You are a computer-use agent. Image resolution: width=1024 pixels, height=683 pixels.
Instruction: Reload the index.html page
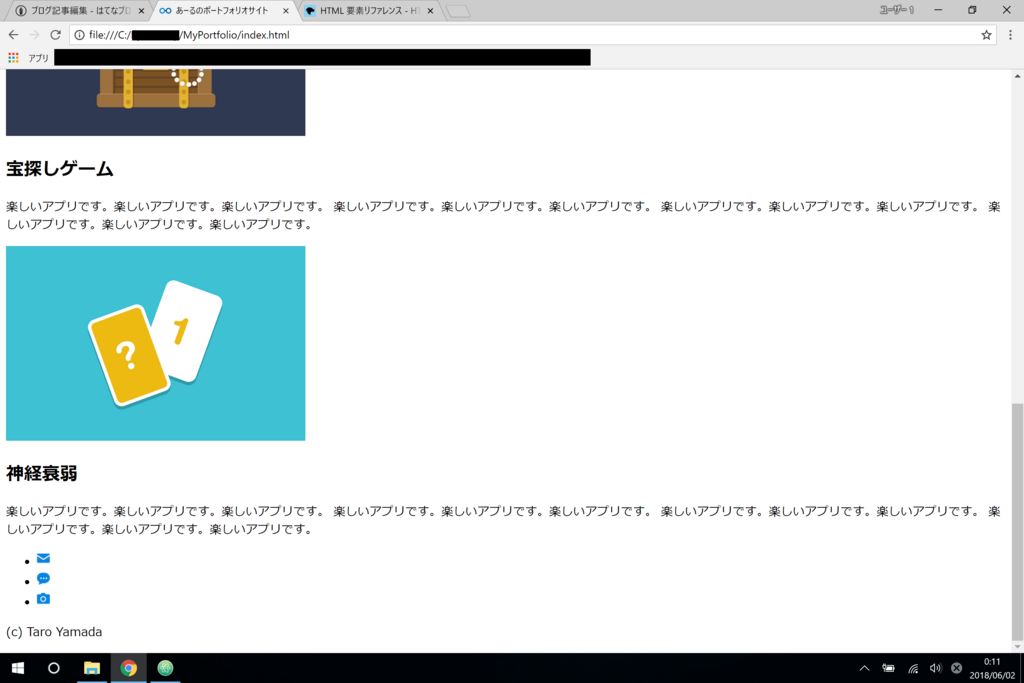[x=54, y=33]
